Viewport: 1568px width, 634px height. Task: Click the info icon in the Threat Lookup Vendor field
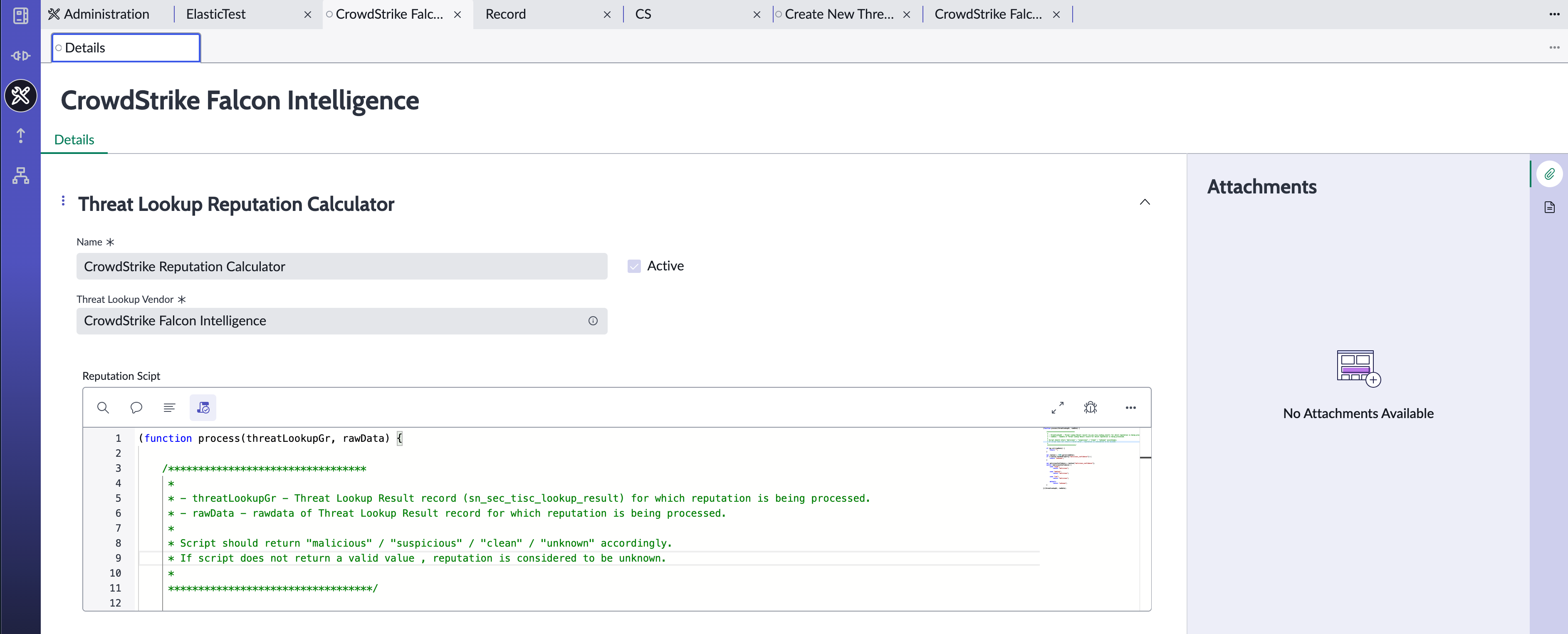click(593, 321)
